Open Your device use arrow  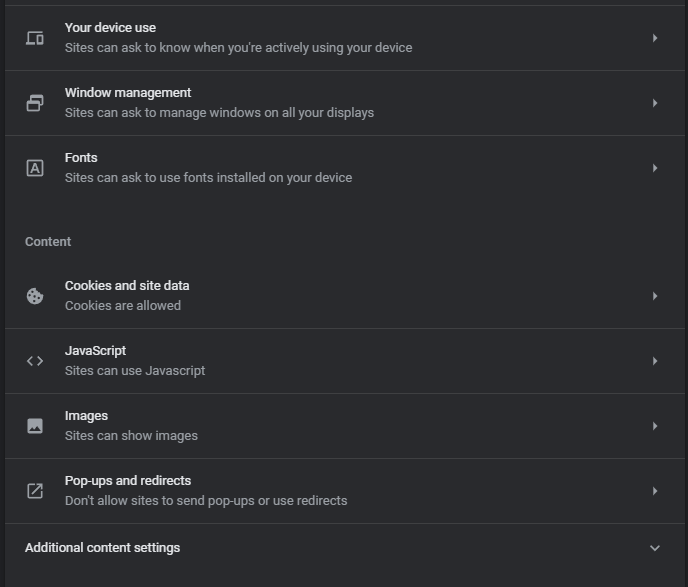655,38
